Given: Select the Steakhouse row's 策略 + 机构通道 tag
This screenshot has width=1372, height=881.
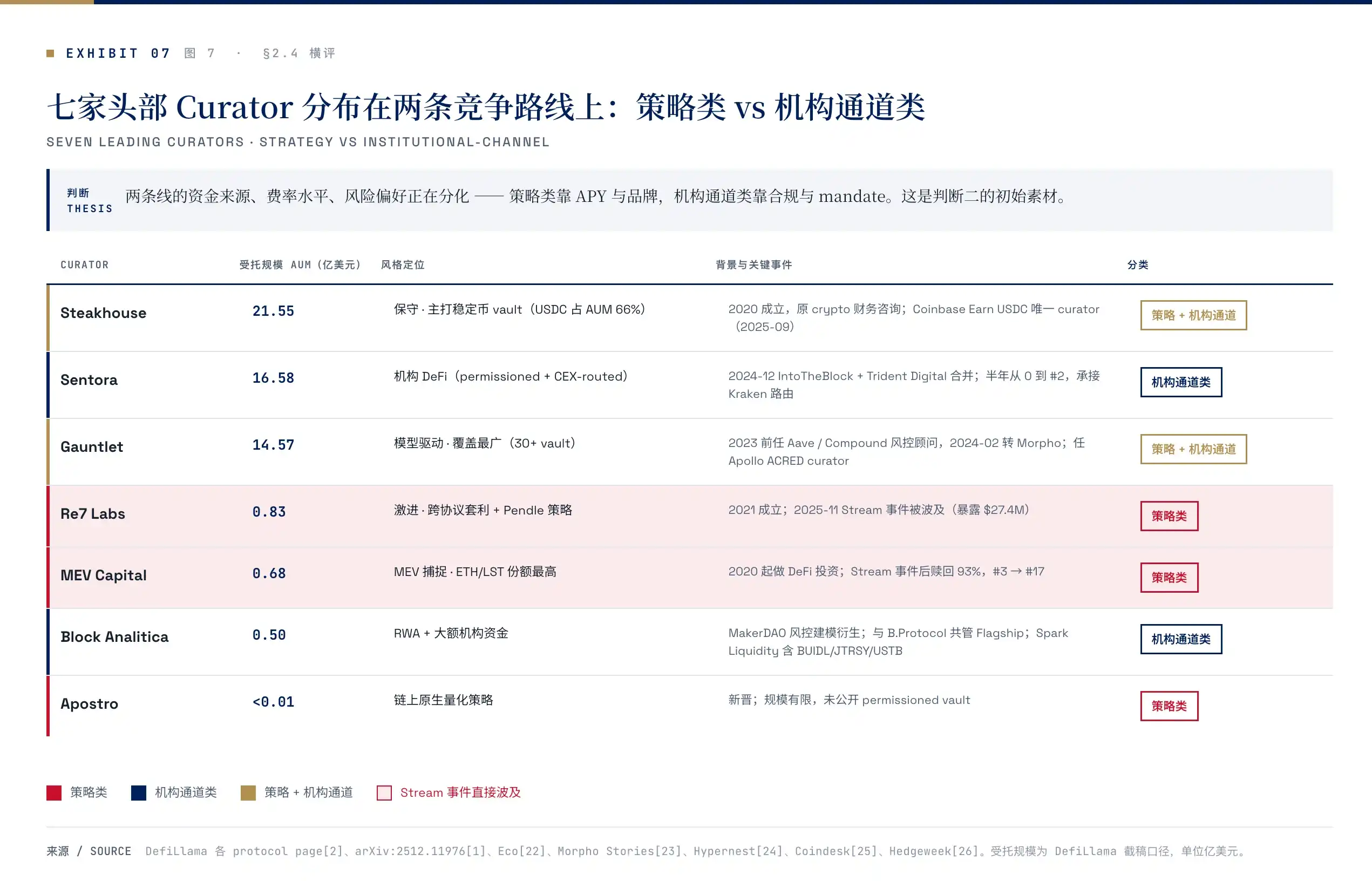Looking at the screenshot, I should 1193,315.
